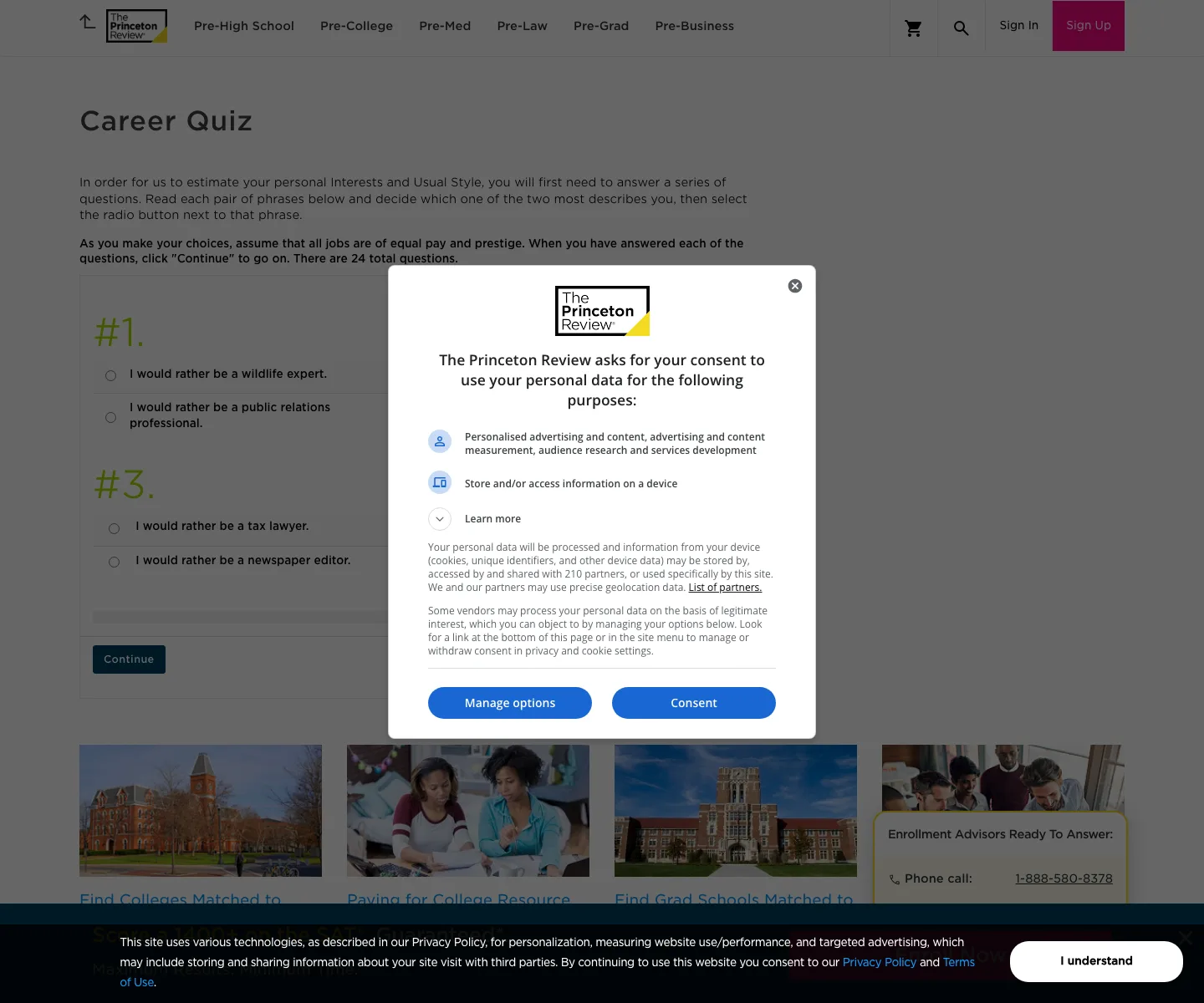Click the personalised advertising person icon
Screen dimensions: 1204x1003
440,441
